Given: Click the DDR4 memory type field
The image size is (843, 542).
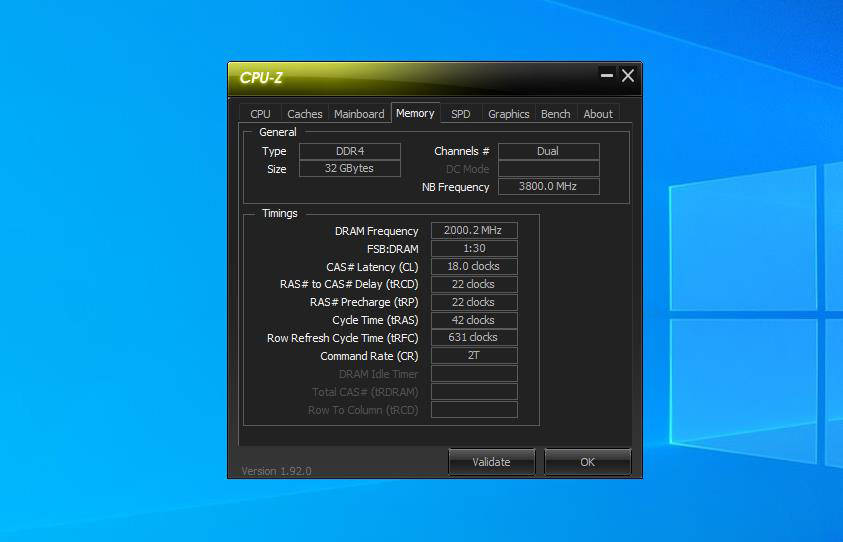Looking at the screenshot, I should click(350, 151).
